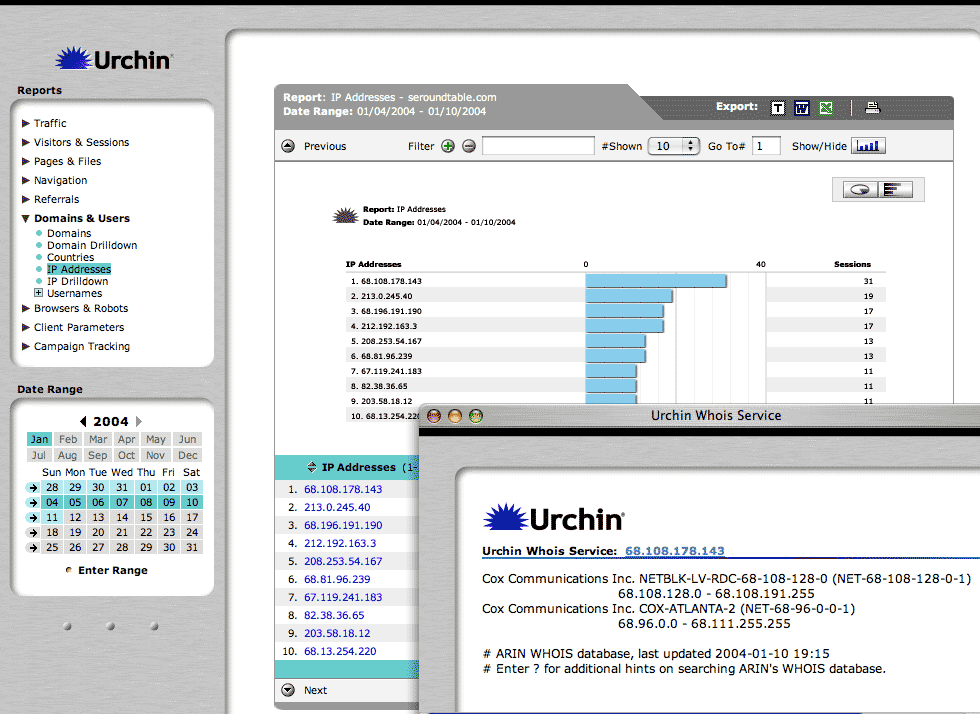Click Next page text link
Screen dimensions: 980x714
tap(315, 690)
